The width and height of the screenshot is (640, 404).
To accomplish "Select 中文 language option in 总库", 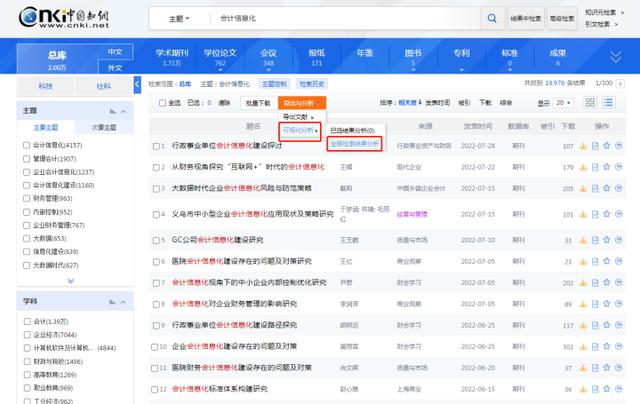I will 115,52.
